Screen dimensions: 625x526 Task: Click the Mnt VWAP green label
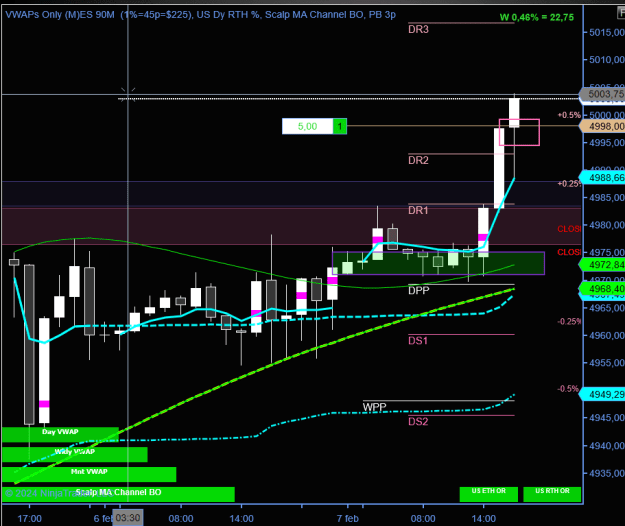tap(89, 474)
